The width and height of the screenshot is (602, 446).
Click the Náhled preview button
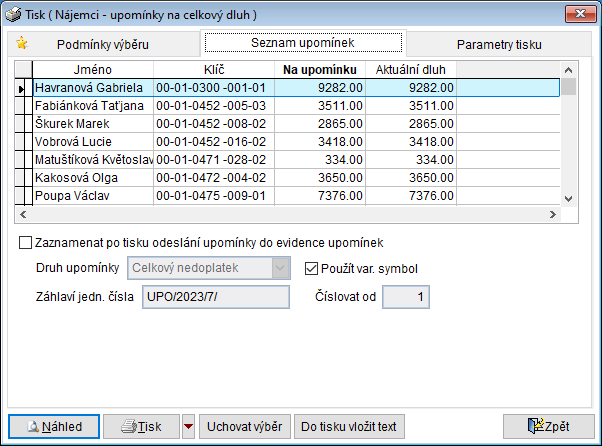click(x=53, y=427)
